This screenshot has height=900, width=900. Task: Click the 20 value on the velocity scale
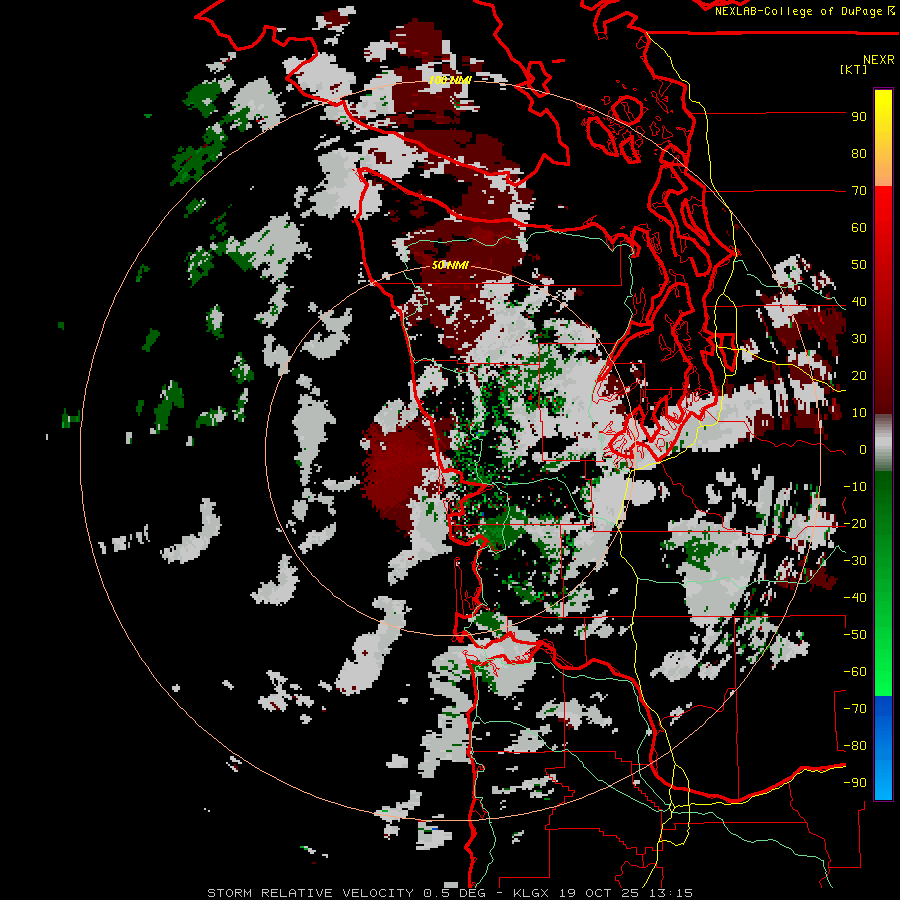859,376
